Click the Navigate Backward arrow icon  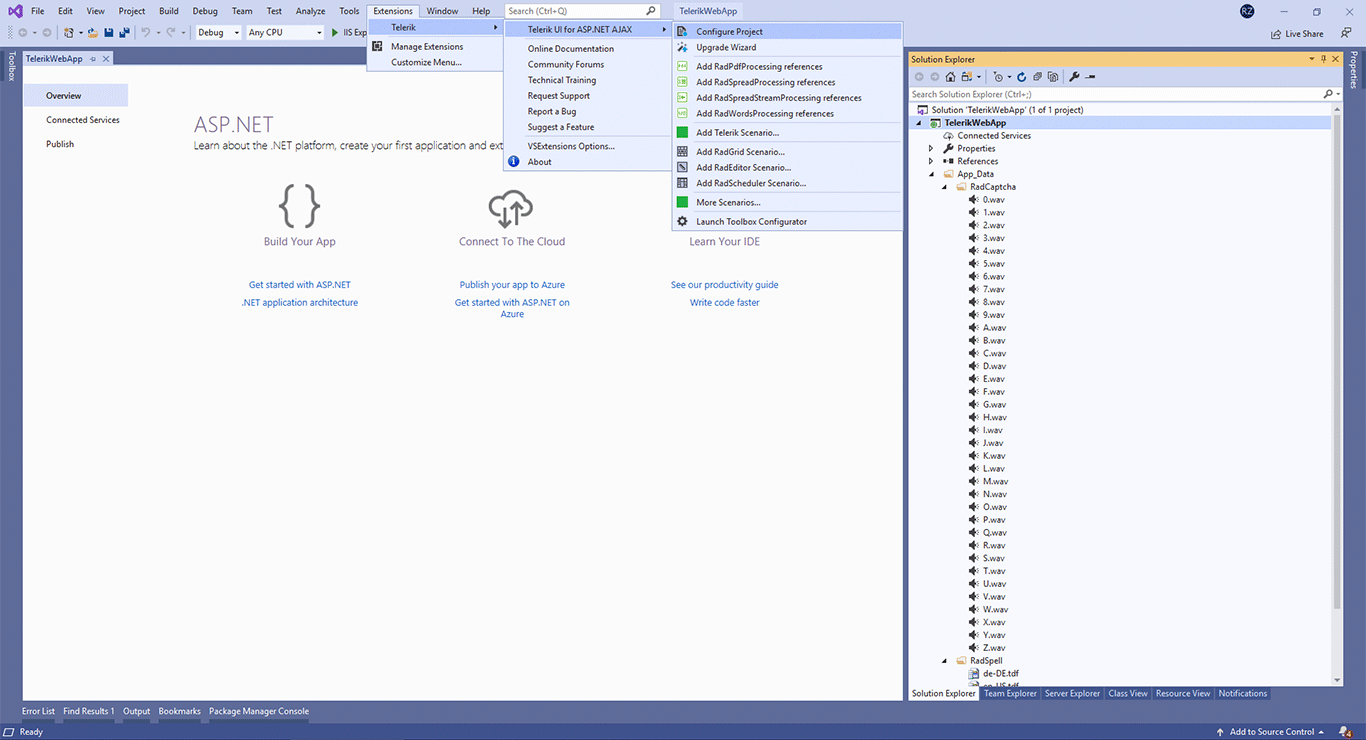pos(23,32)
